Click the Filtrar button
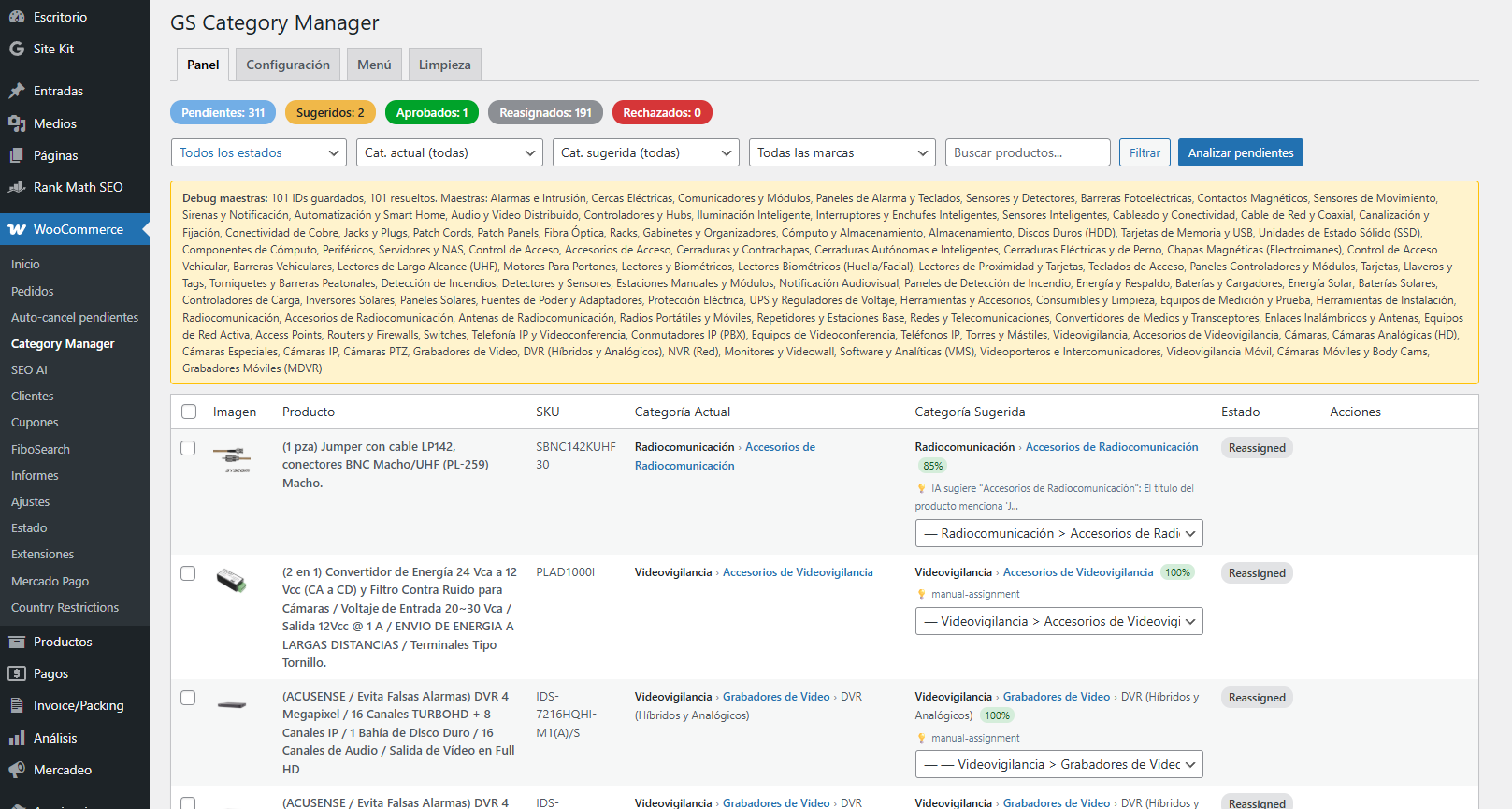 pos(1145,152)
